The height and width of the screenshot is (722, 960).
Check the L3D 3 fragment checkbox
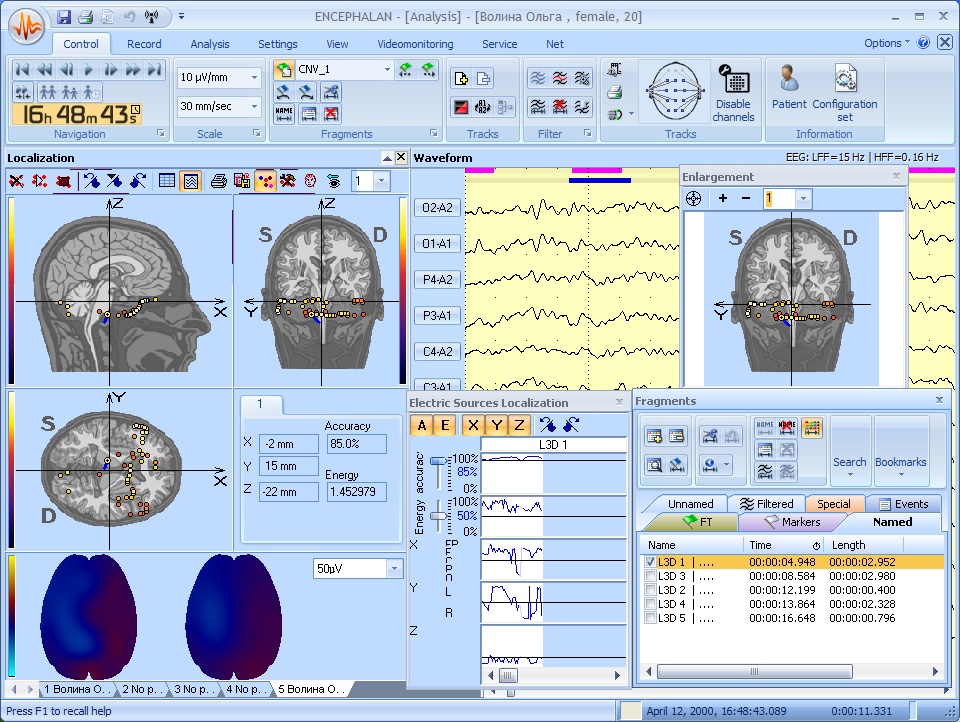click(651, 576)
